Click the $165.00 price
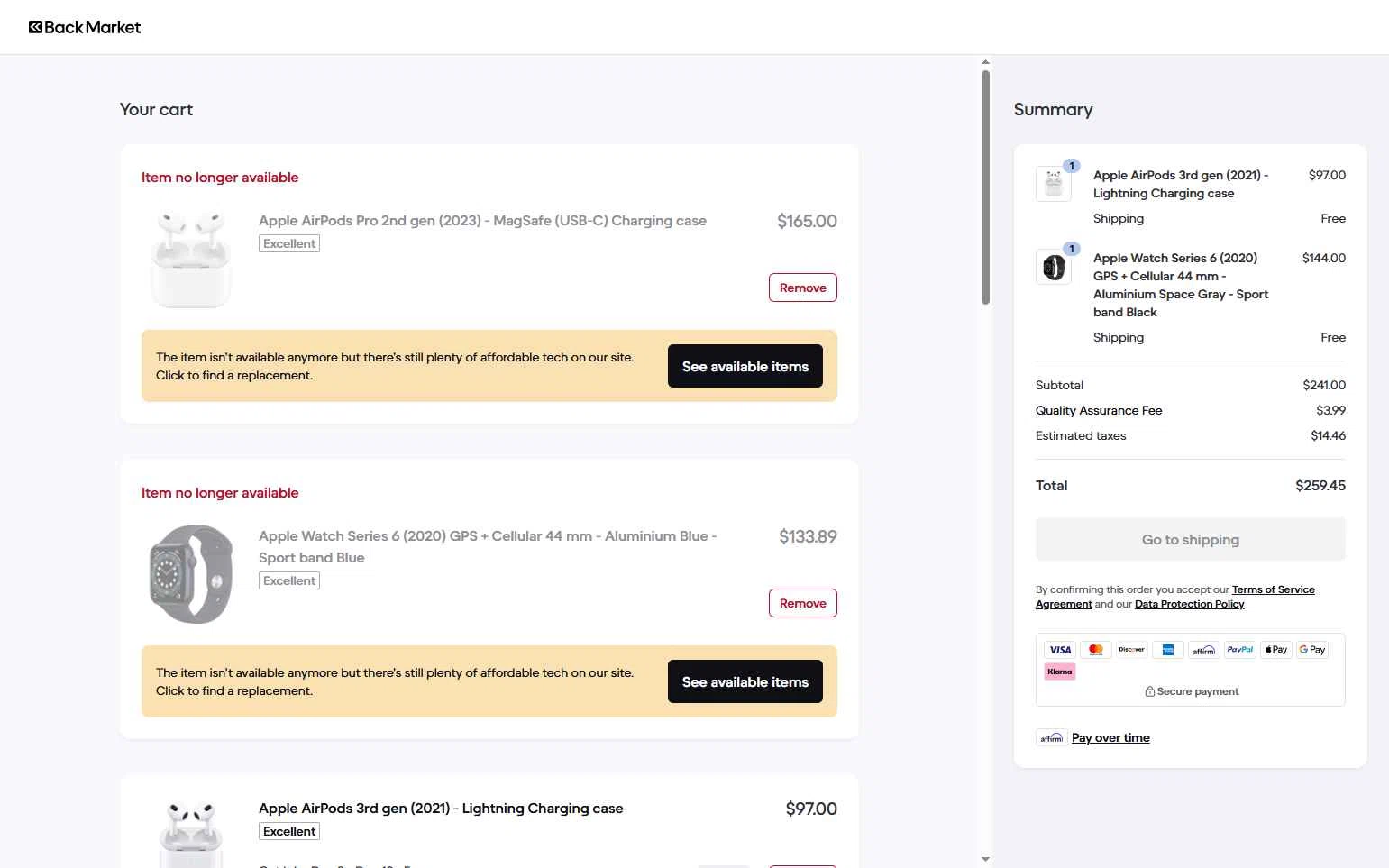This screenshot has width=1389, height=868. (x=807, y=221)
